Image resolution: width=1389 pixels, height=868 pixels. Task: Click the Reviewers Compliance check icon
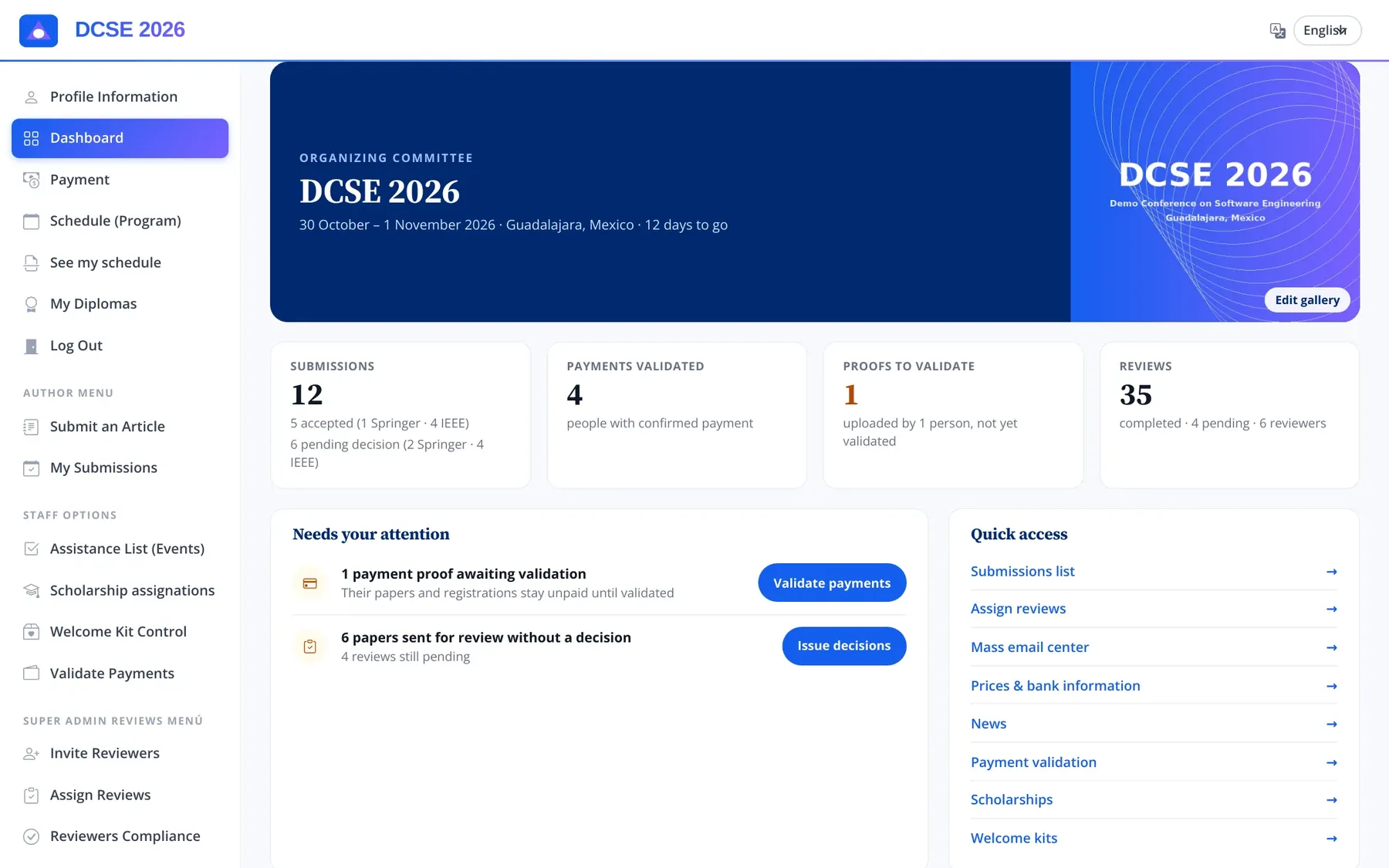tap(31, 836)
